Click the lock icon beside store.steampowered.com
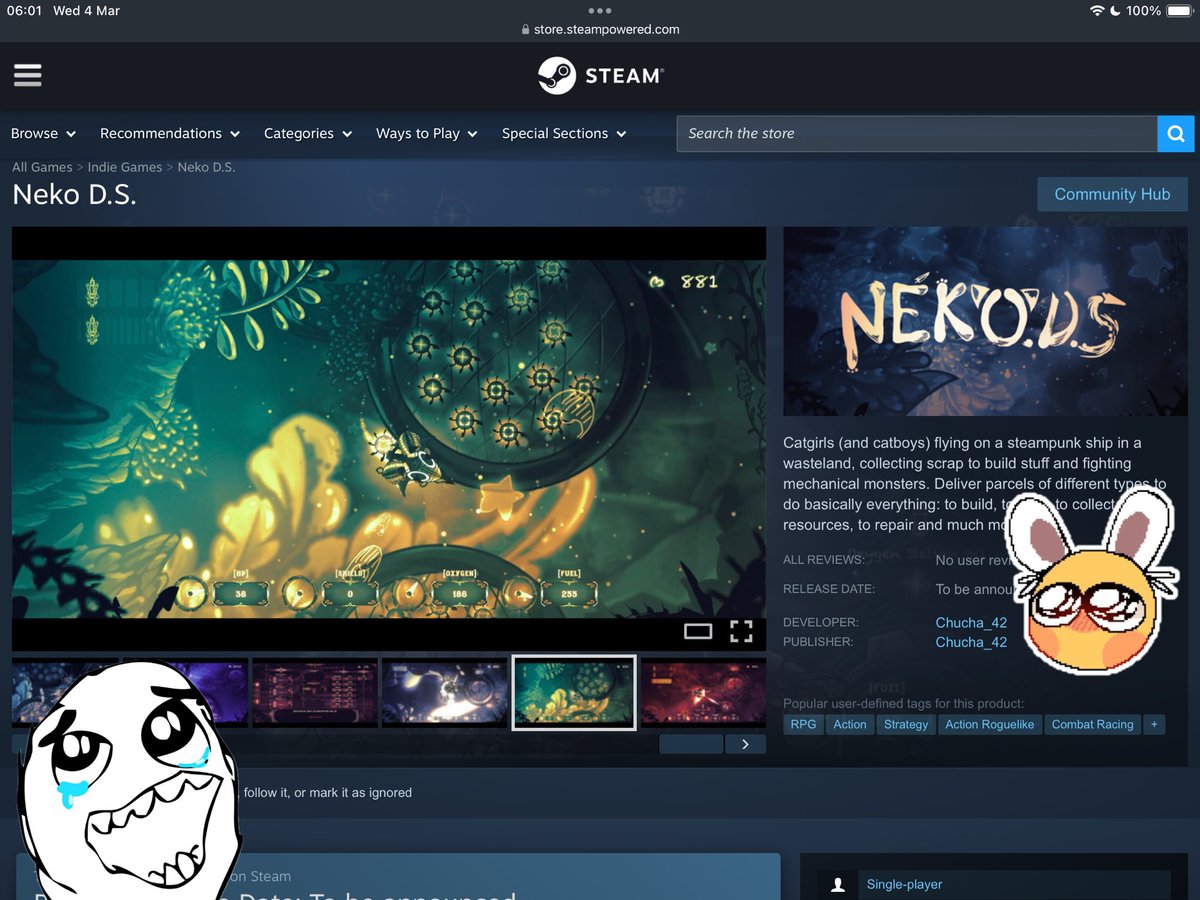Screen dimensions: 1200x900 point(526,30)
